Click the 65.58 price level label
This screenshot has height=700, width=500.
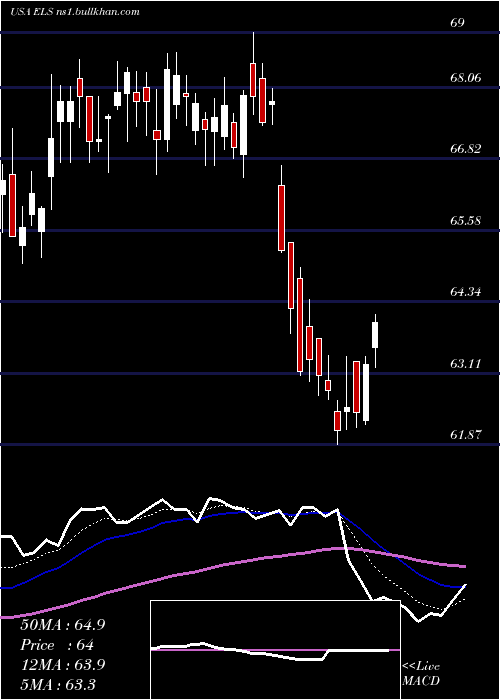[466, 221]
